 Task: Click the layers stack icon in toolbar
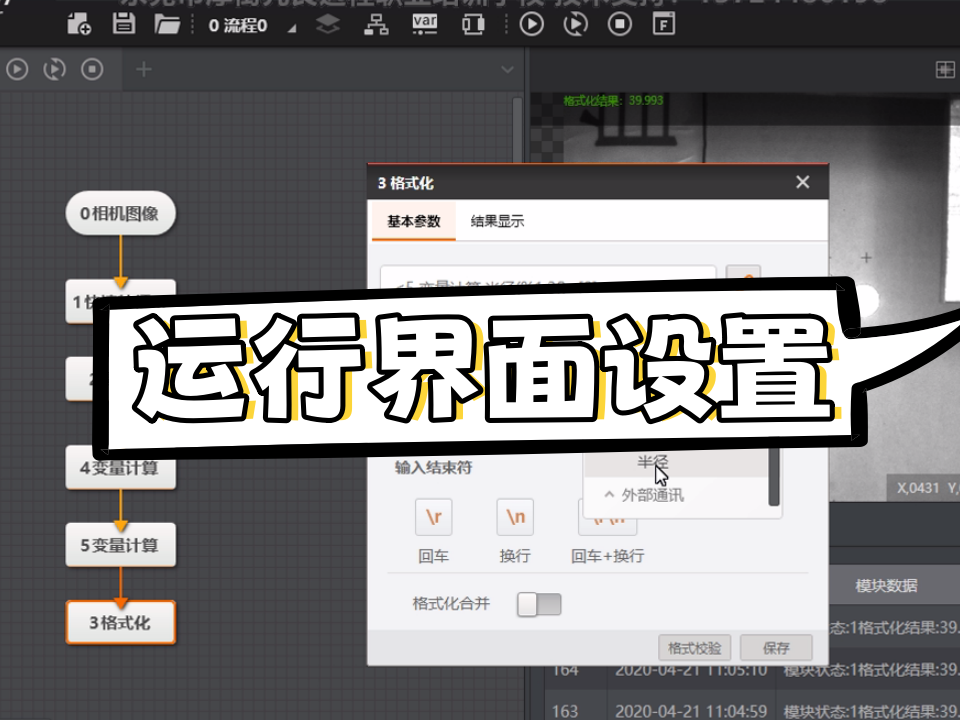point(329,24)
